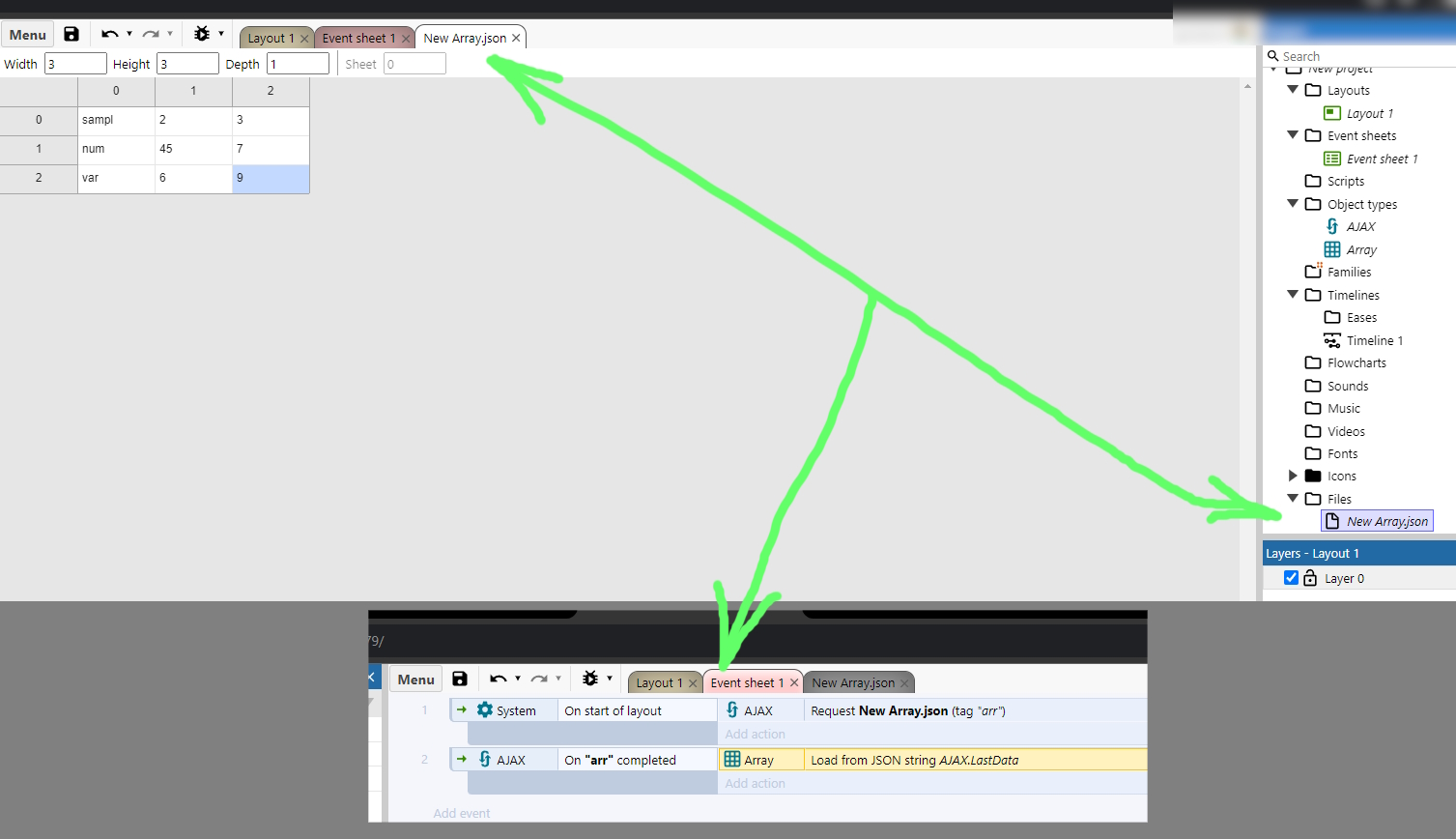
Task: Select the Scripts folder
Action: (1334, 181)
